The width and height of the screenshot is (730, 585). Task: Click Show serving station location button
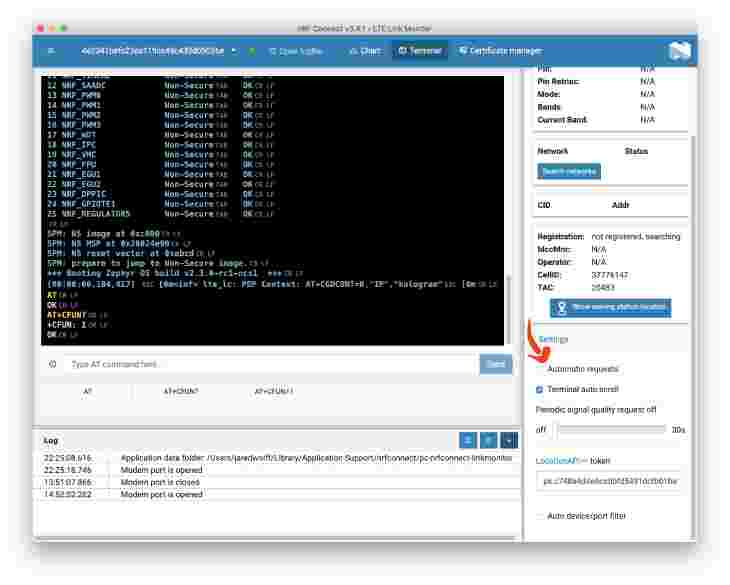click(610, 308)
